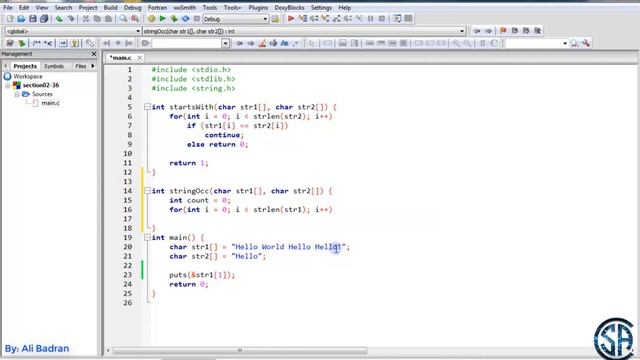The height and width of the screenshot is (360, 640).
Task: Collapse the main function fold marker
Action: (x=147, y=238)
